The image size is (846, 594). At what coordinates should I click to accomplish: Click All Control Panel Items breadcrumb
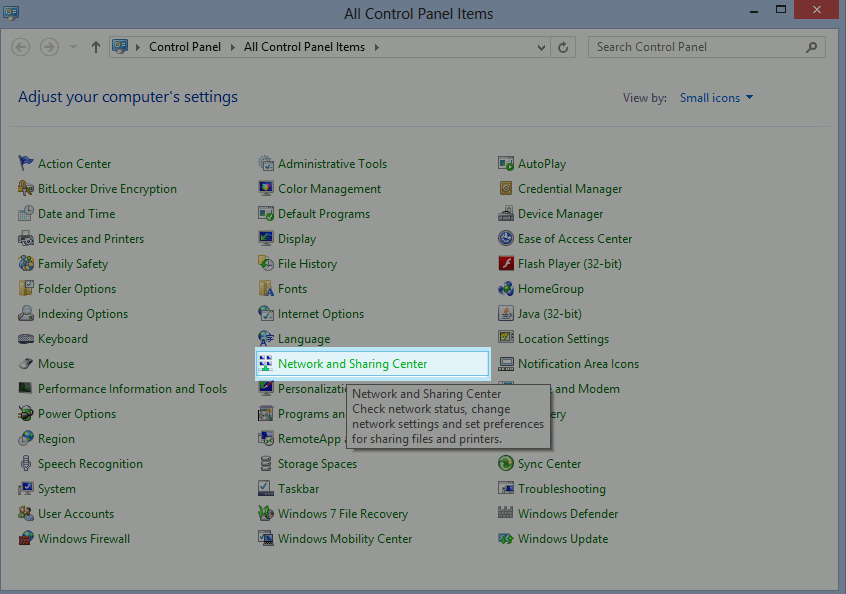304,47
